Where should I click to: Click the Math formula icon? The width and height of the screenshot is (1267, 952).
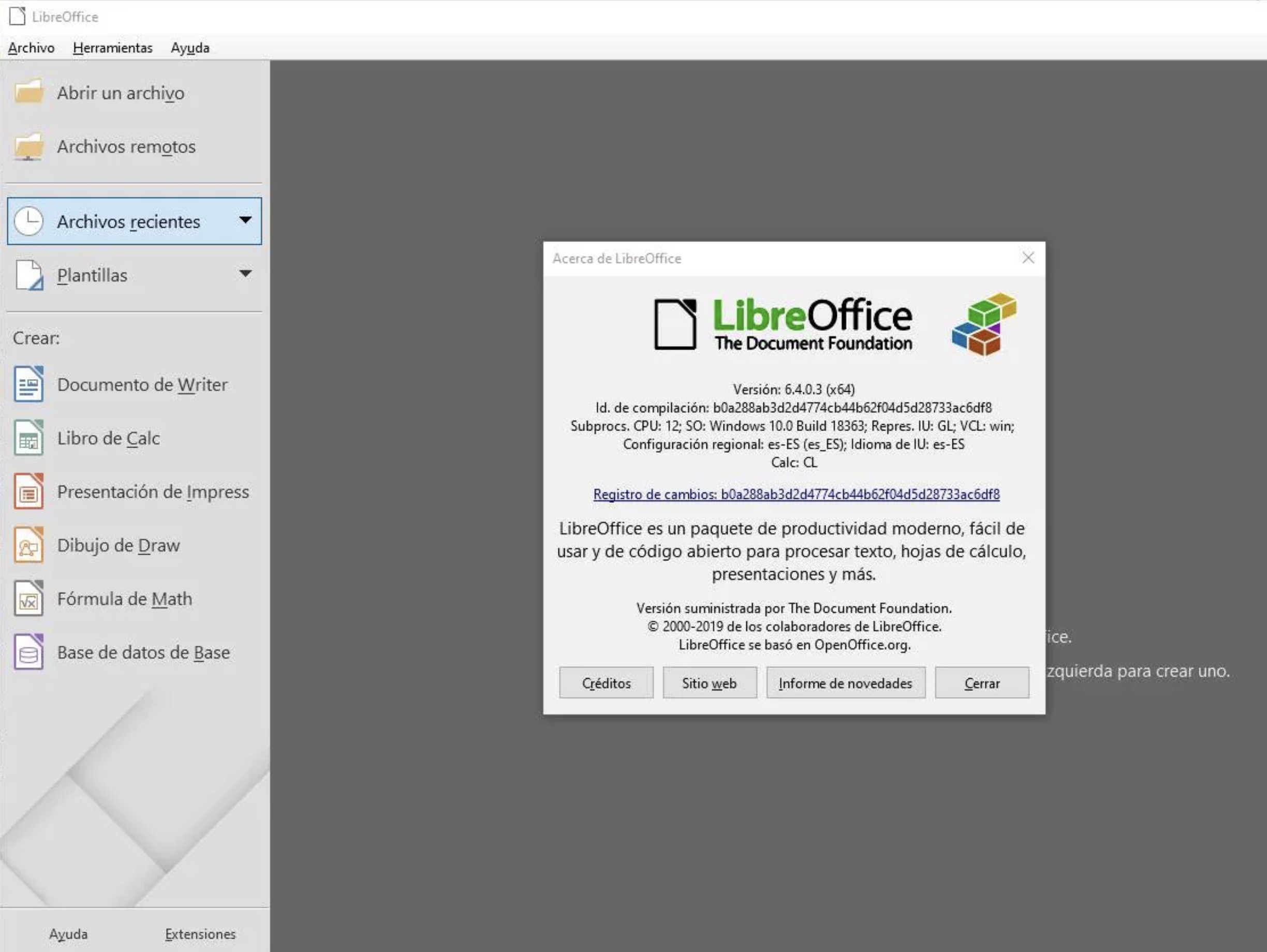[28, 598]
